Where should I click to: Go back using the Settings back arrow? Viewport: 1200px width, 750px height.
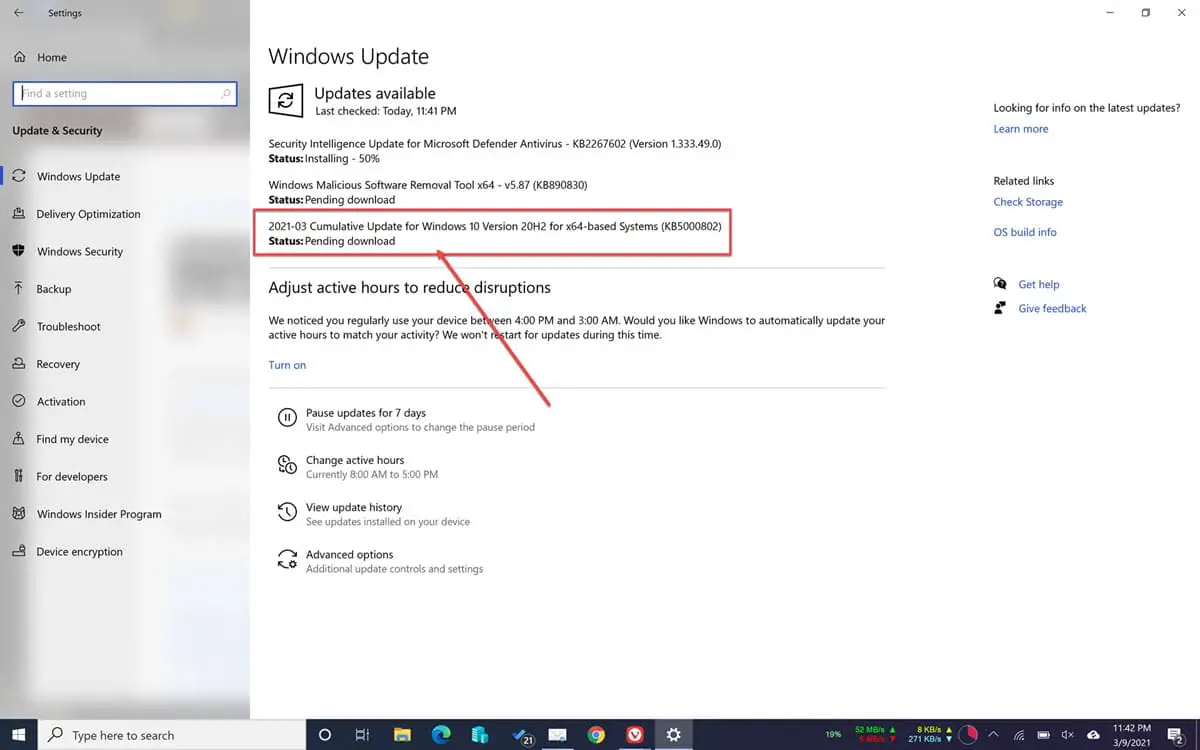tap(19, 13)
